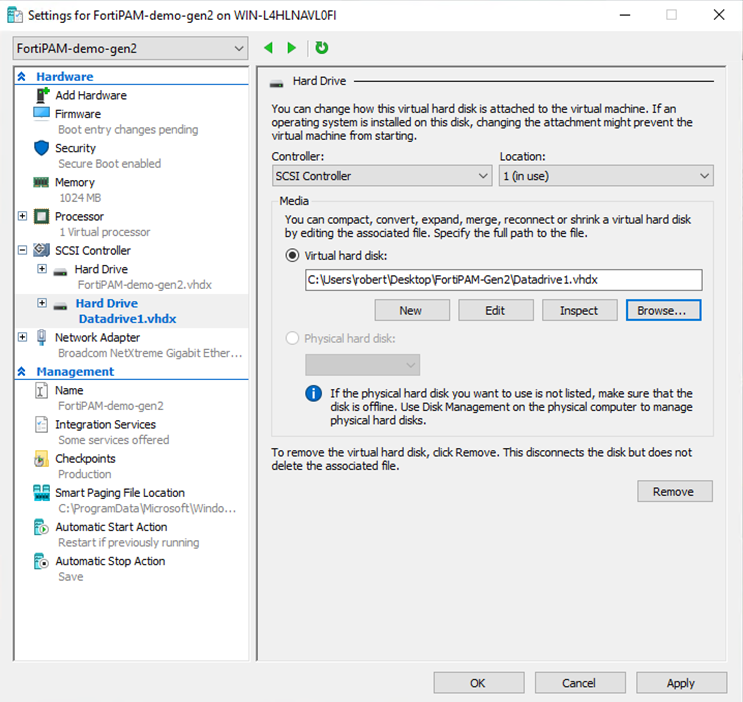The width and height of the screenshot is (743, 702).
Task: Click the Name icon under Management
Action: 41,391
